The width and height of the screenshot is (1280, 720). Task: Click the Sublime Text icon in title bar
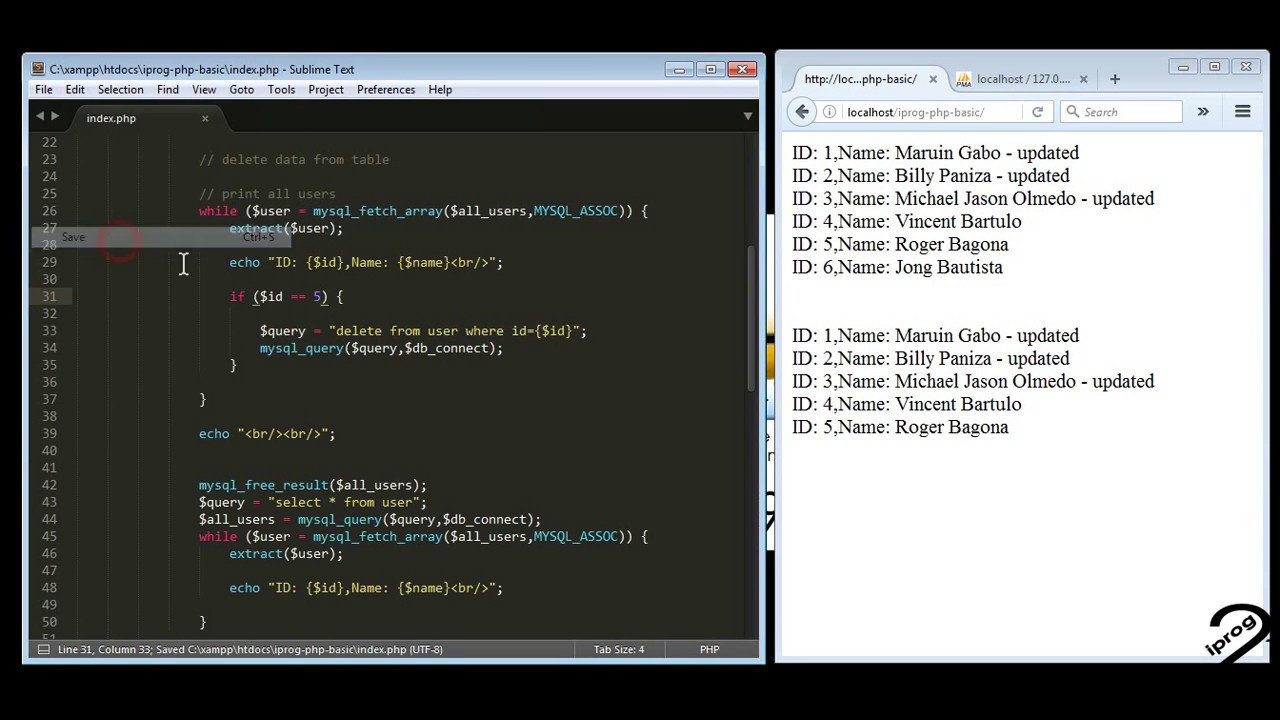[38, 69]
